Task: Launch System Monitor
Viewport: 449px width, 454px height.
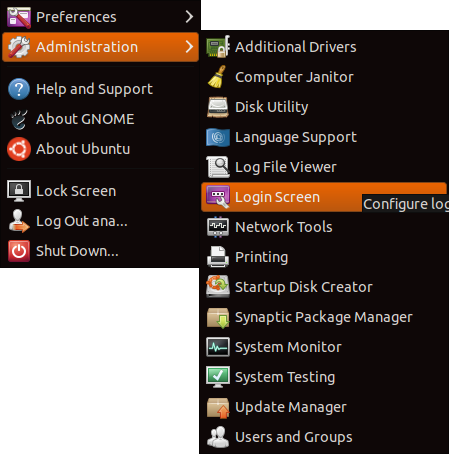Action: (x=324, y=347)
